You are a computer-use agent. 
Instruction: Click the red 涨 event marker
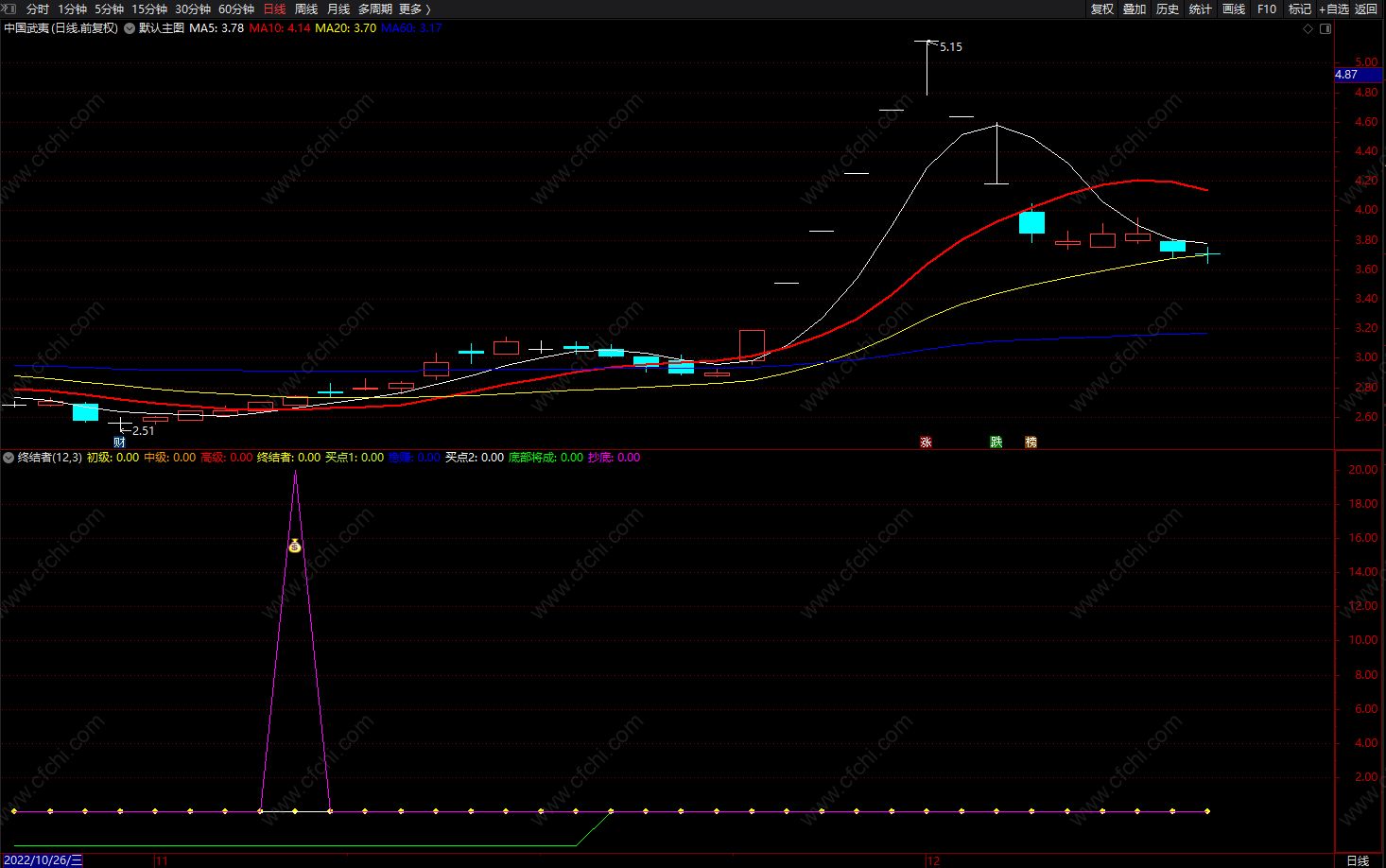click(x=926, y=443)
